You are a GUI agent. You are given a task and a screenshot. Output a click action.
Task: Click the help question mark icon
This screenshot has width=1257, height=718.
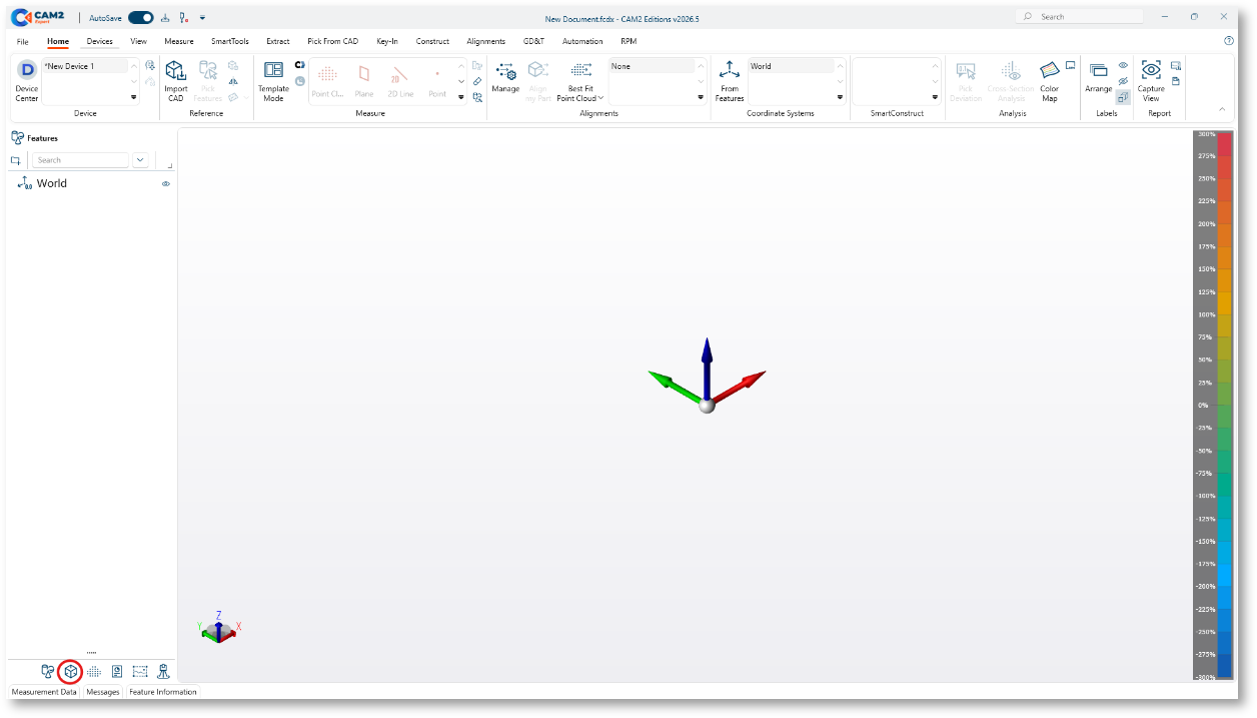pos(1229,41)
